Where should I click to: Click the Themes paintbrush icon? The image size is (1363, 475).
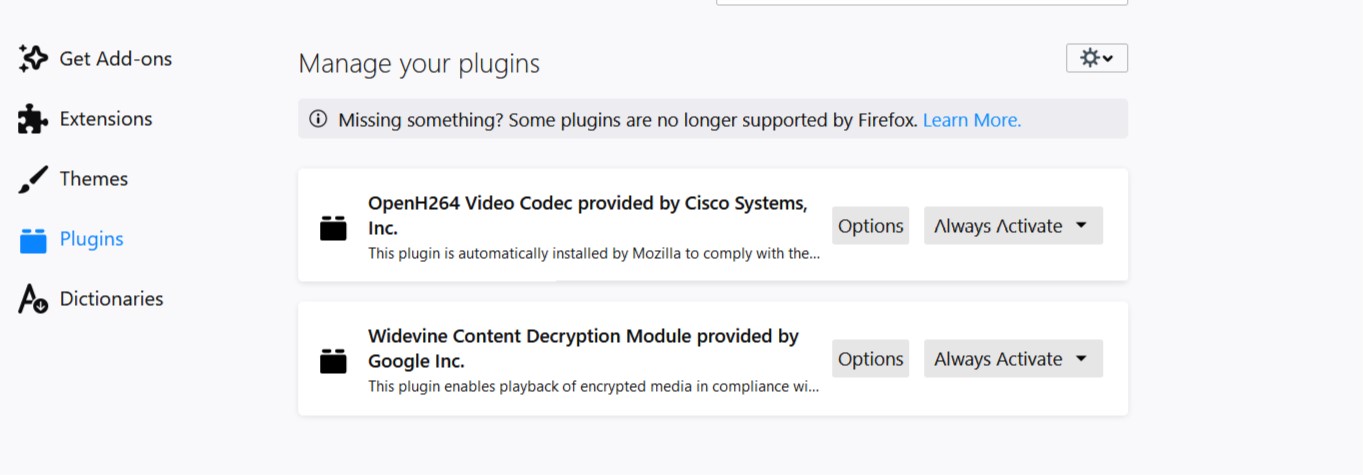[x=33, y=179]
